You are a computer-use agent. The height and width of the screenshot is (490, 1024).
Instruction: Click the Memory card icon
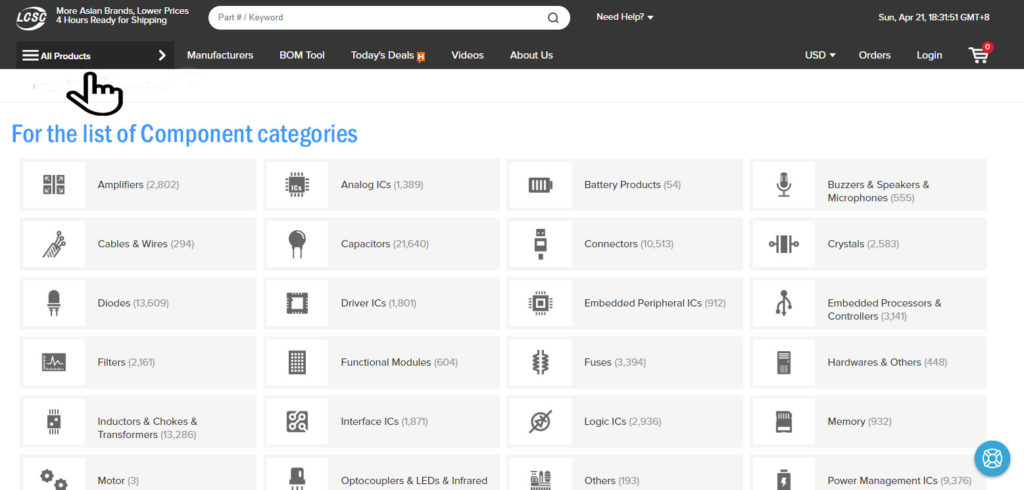click(784, 421)
